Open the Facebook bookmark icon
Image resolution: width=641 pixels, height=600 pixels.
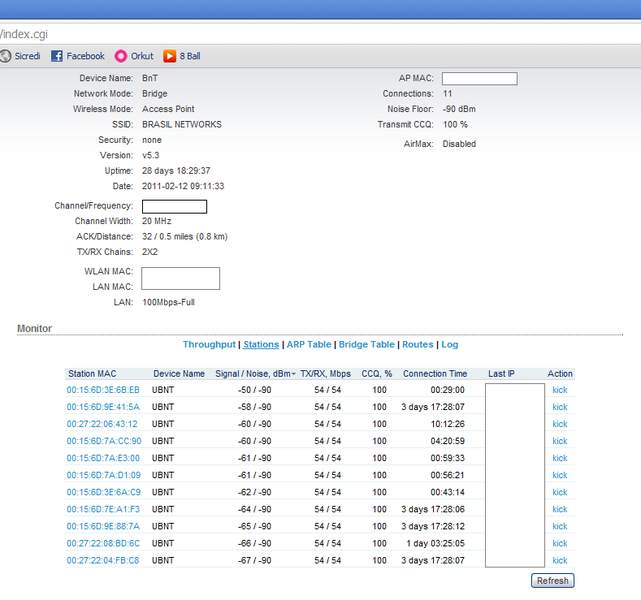57,56
